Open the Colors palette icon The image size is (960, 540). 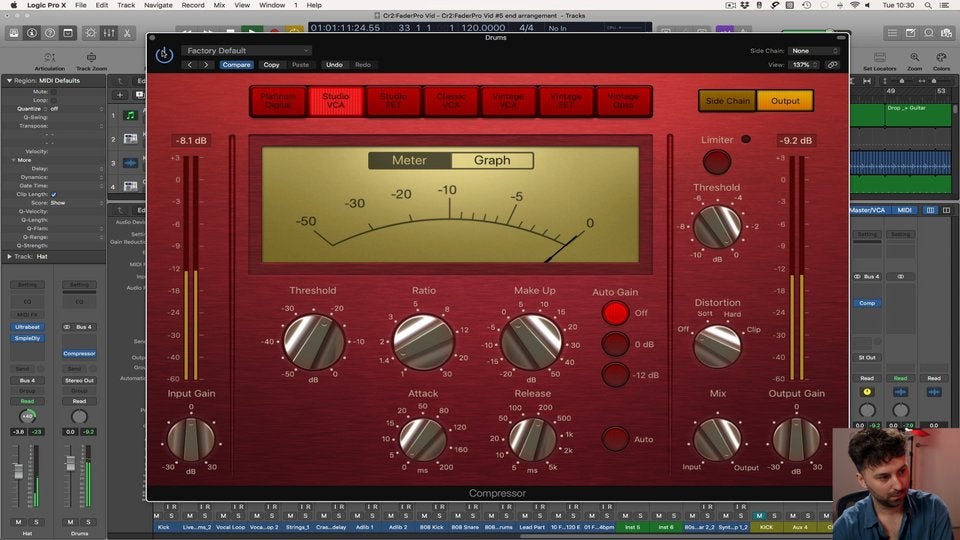[942, 59]
